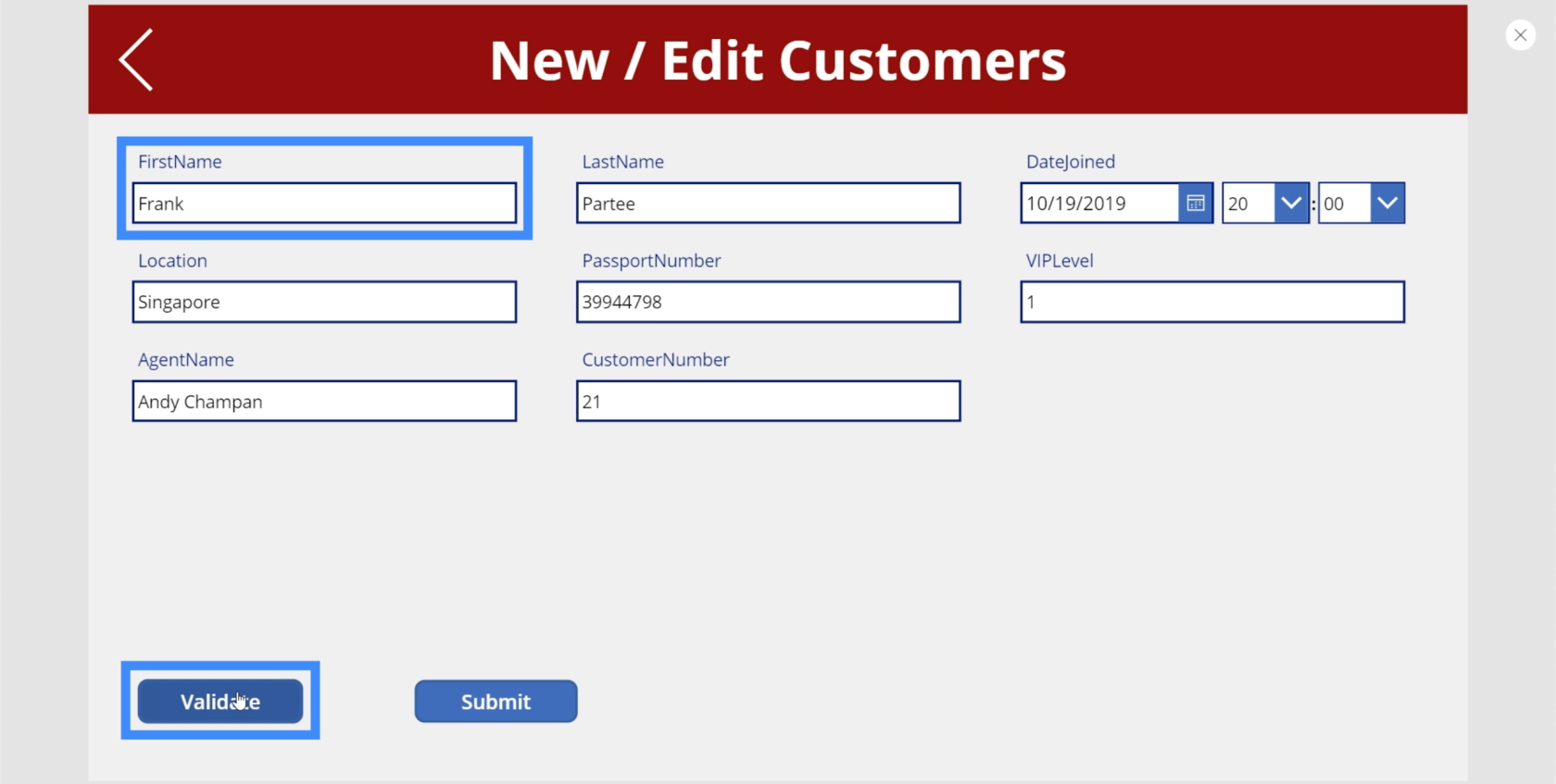The image size is (1556, 784).
Task: Focus the LastName field containing Partee
Action: pos(768,203)
